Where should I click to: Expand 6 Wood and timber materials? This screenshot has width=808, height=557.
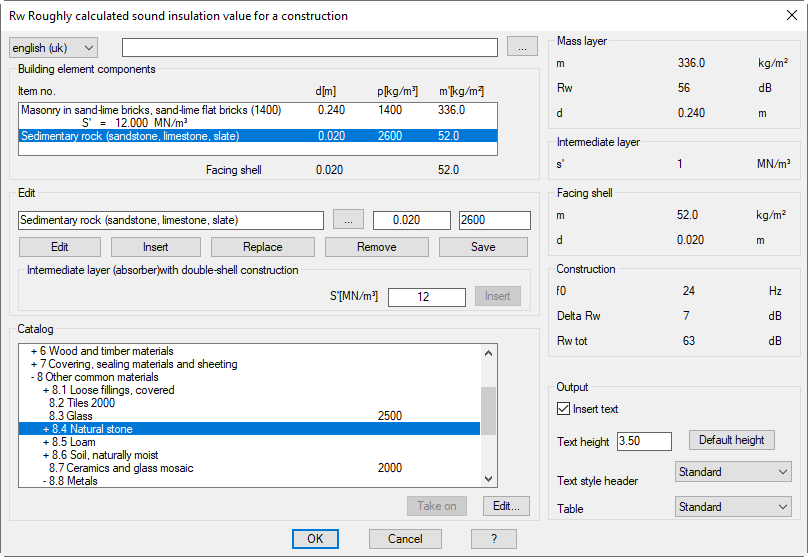coord(33,352)
